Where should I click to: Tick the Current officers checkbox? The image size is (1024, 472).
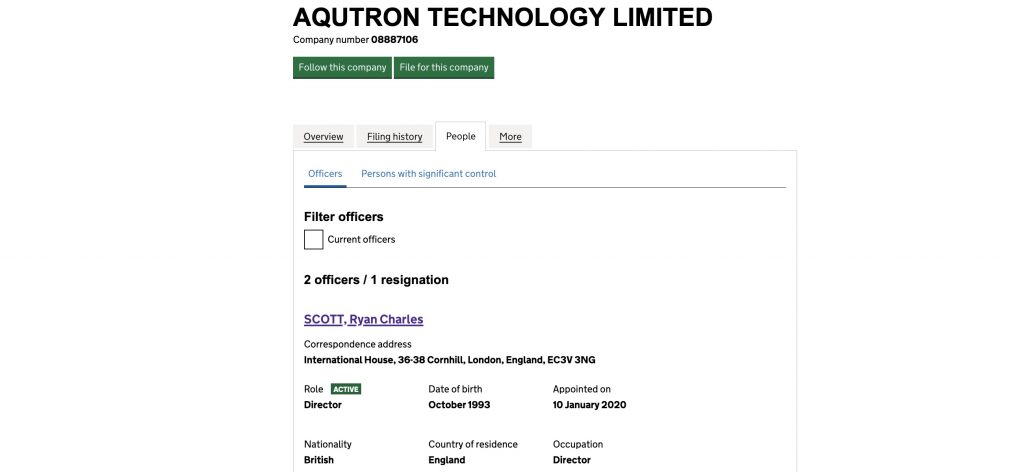click(x=313, y=240)
